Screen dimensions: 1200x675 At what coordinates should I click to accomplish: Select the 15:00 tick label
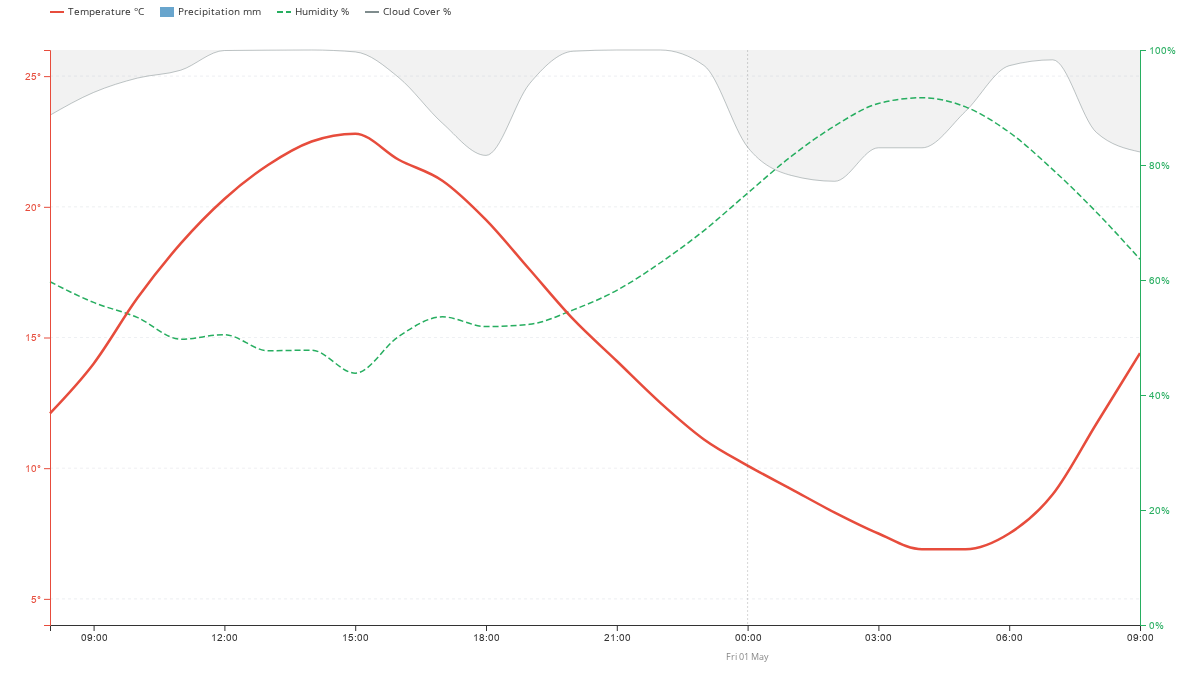(356, 637)
